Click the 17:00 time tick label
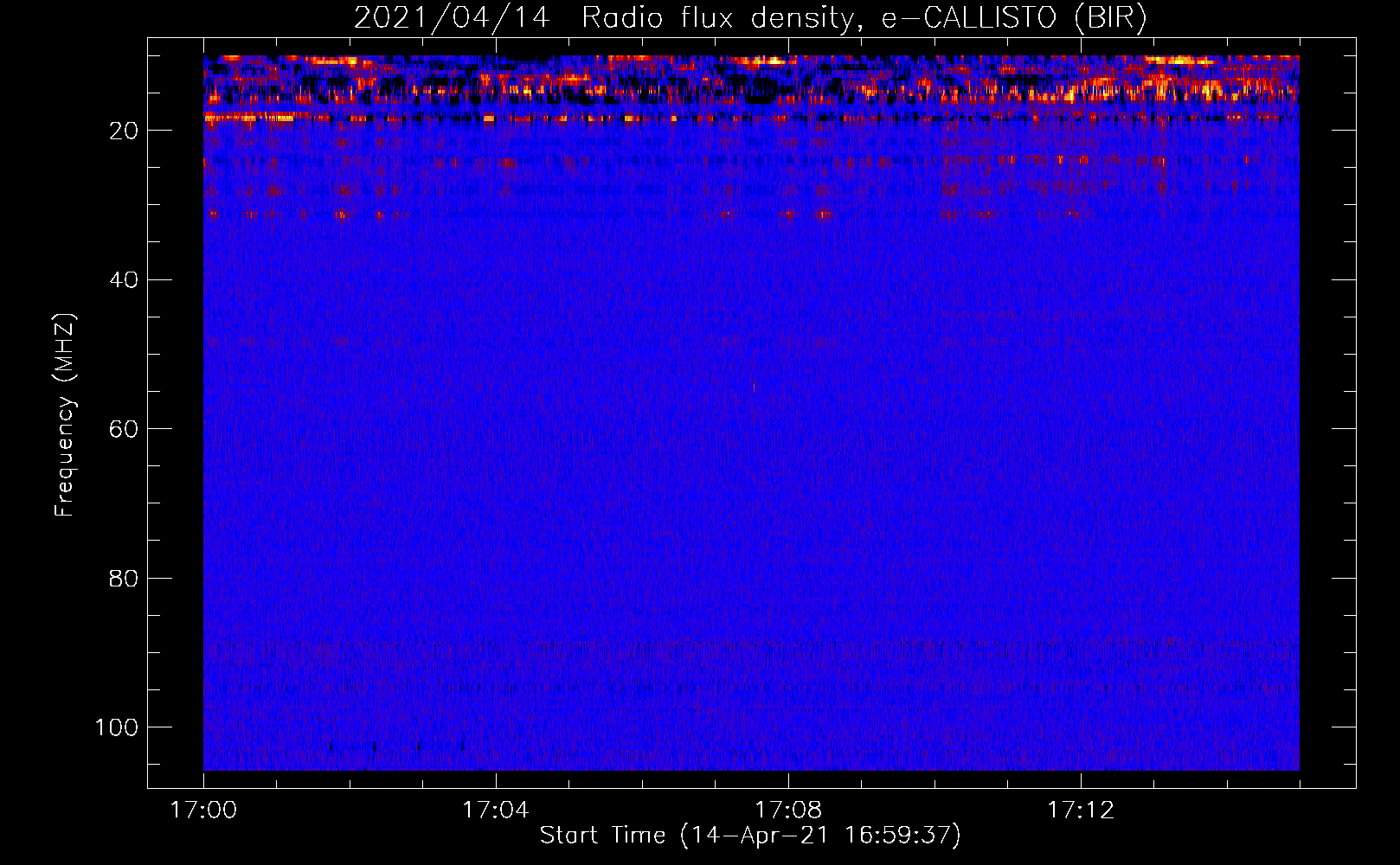The width and height of the screenshot is (1400, 865). coord(203,810)
